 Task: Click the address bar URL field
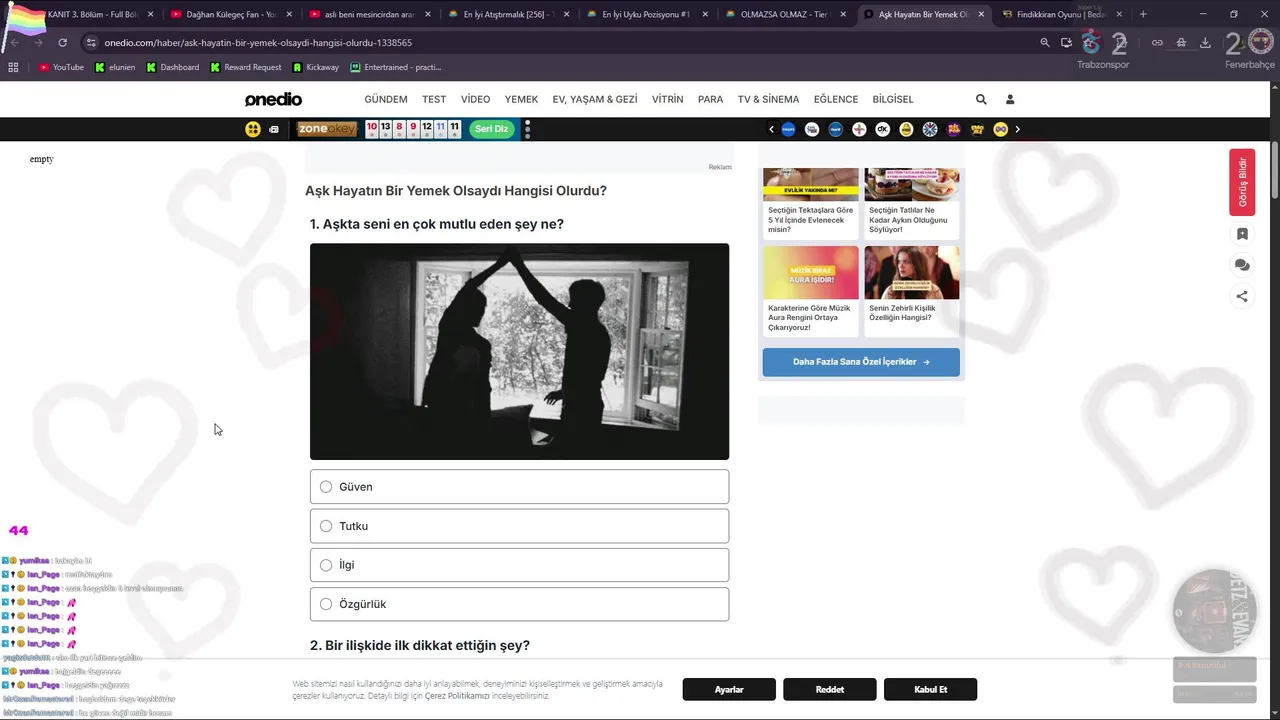(x=560, y=43)
